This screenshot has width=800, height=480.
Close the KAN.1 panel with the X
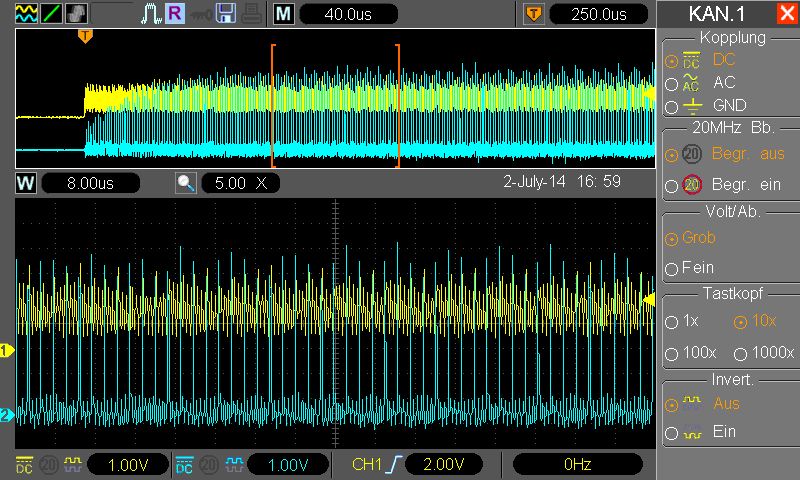(786, 14)
